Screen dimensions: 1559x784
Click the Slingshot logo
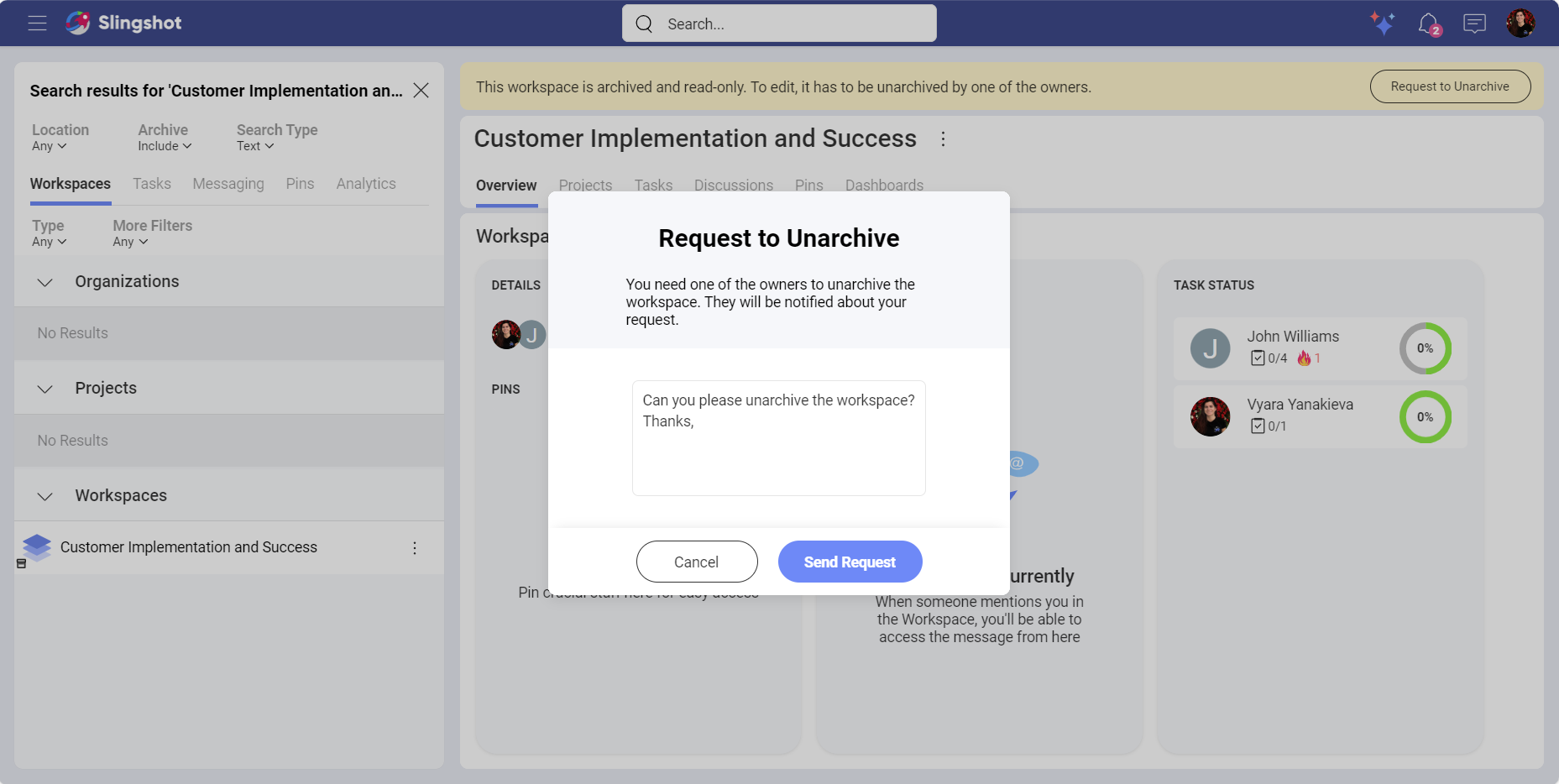(x=123, y=23)
